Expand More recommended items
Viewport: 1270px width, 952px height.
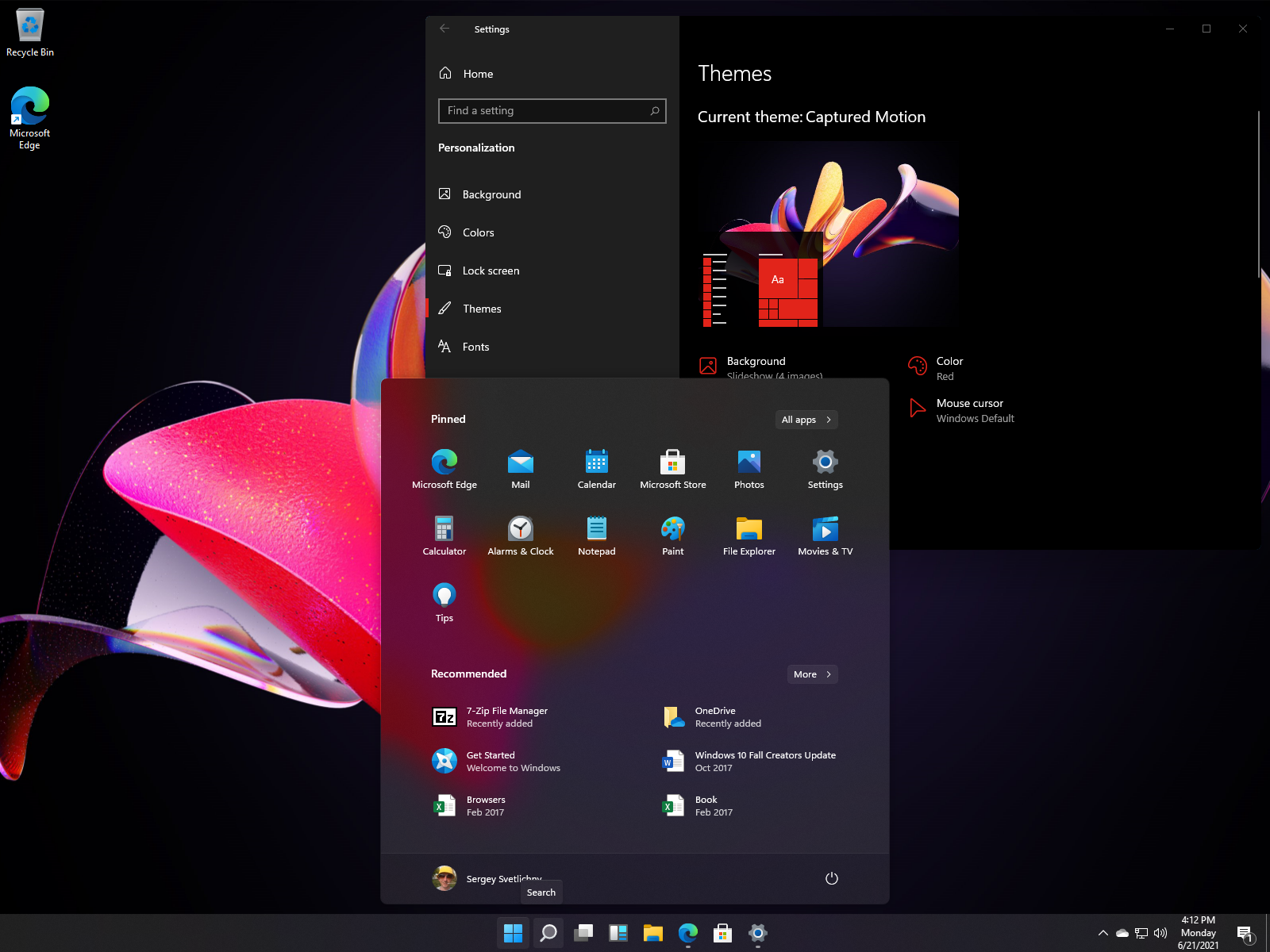[813, 674]
